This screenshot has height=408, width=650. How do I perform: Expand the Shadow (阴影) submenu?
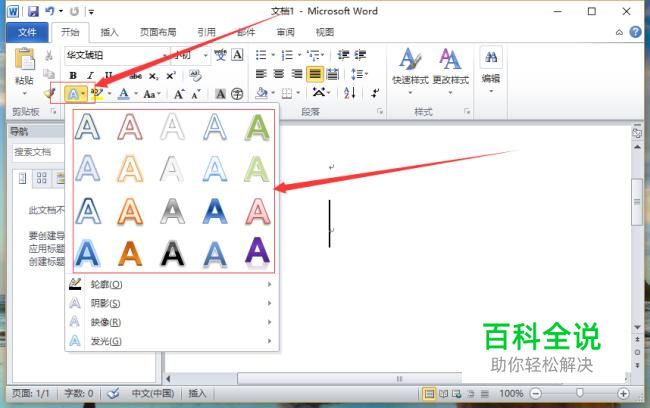(172, 303)
